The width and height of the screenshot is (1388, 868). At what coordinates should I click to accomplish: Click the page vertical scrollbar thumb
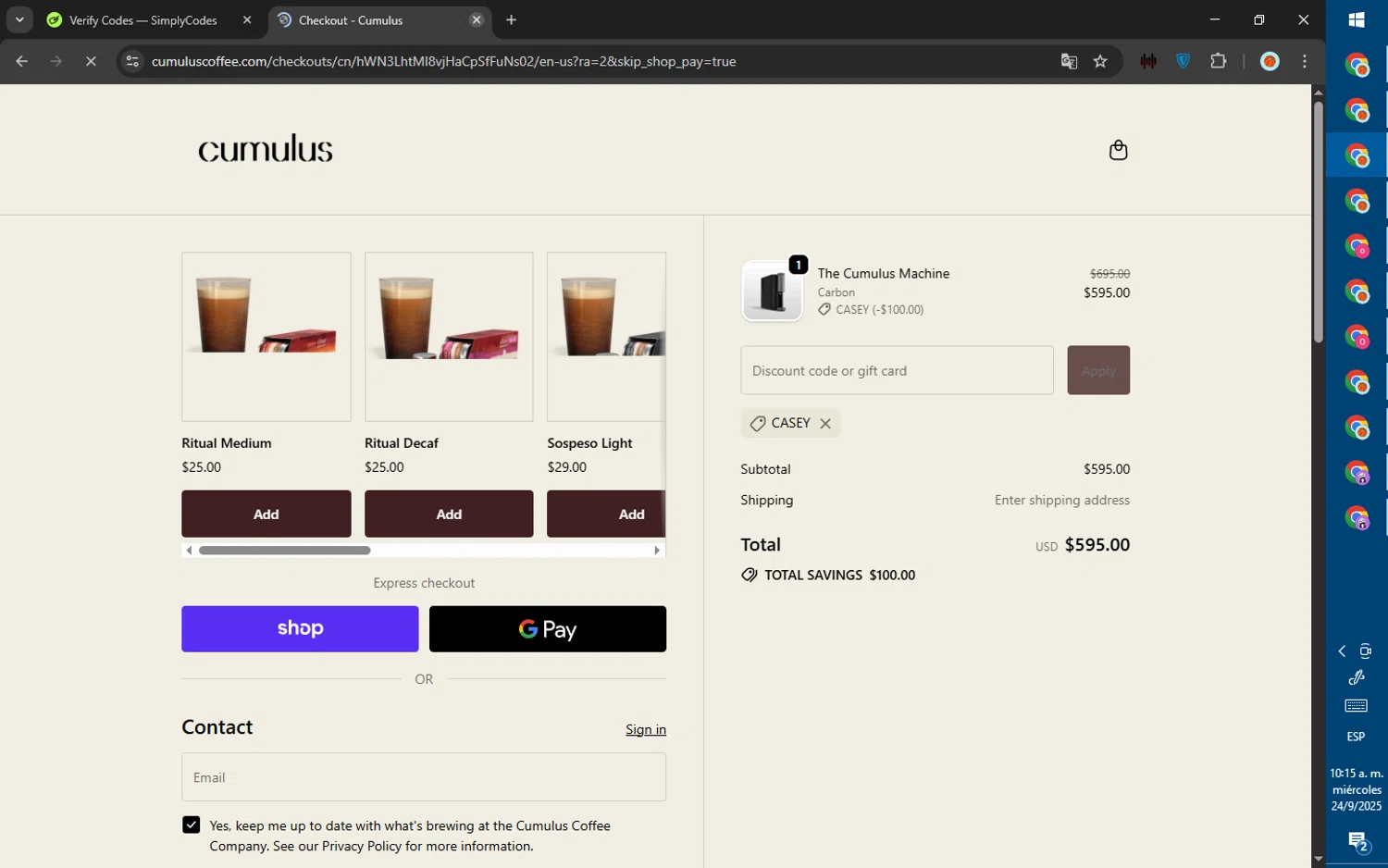point(1318,222)
